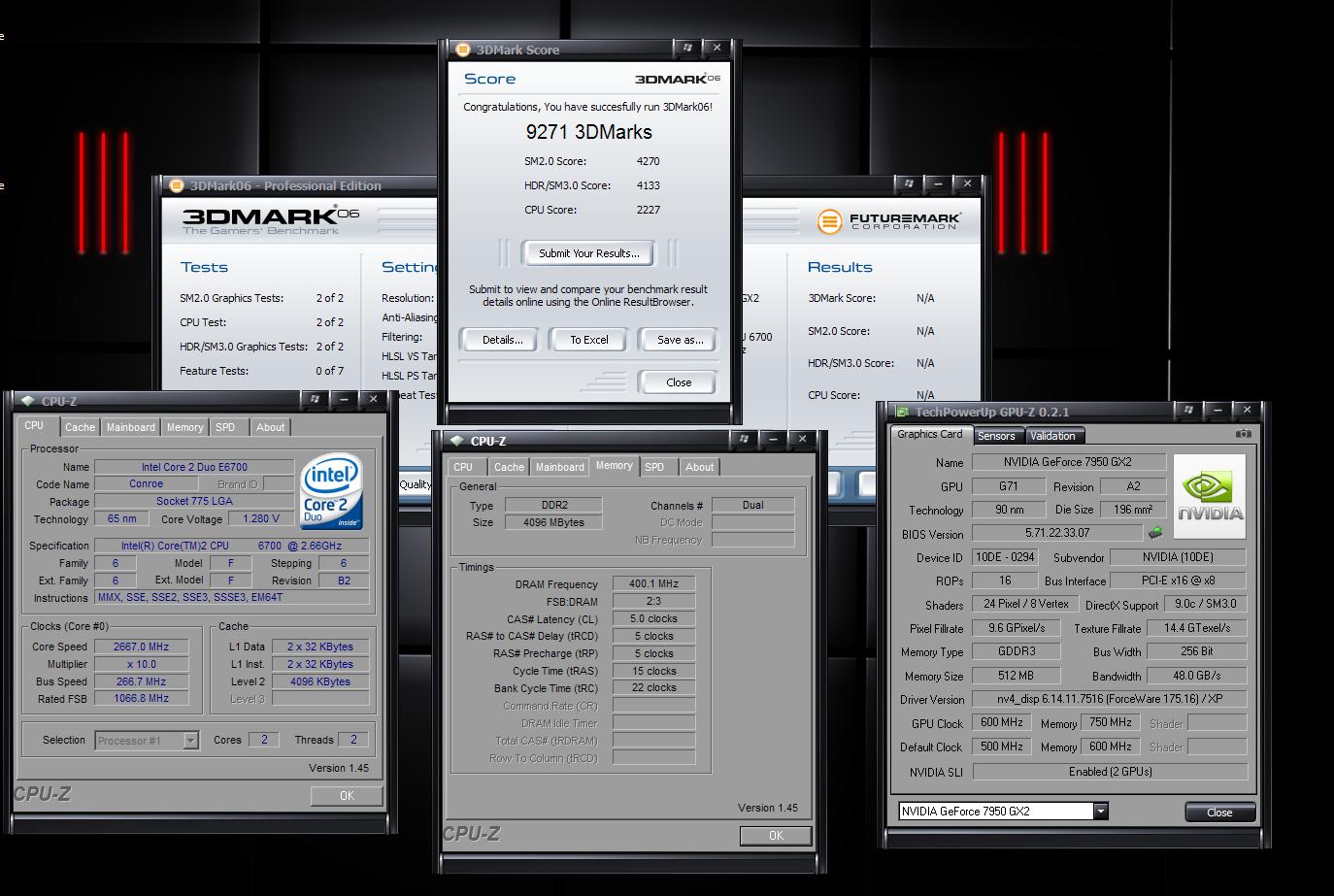Click the BIOS save chip icon in GPU-Z
Image resolution: width=1334 pixels, height=896 pixels.
1155,533
